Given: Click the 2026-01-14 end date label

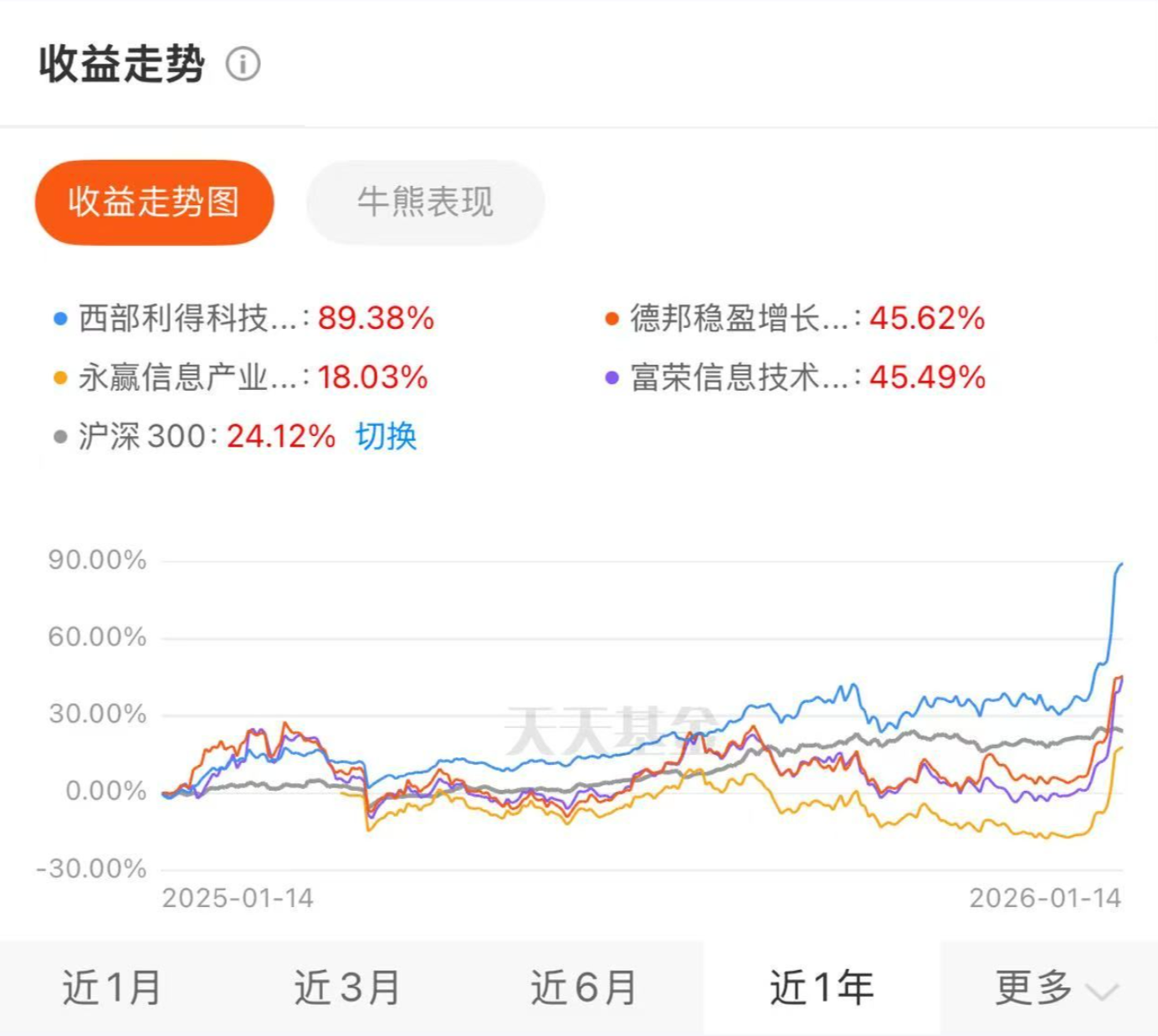Looking at the screenshot, I should coord(1045,899).
